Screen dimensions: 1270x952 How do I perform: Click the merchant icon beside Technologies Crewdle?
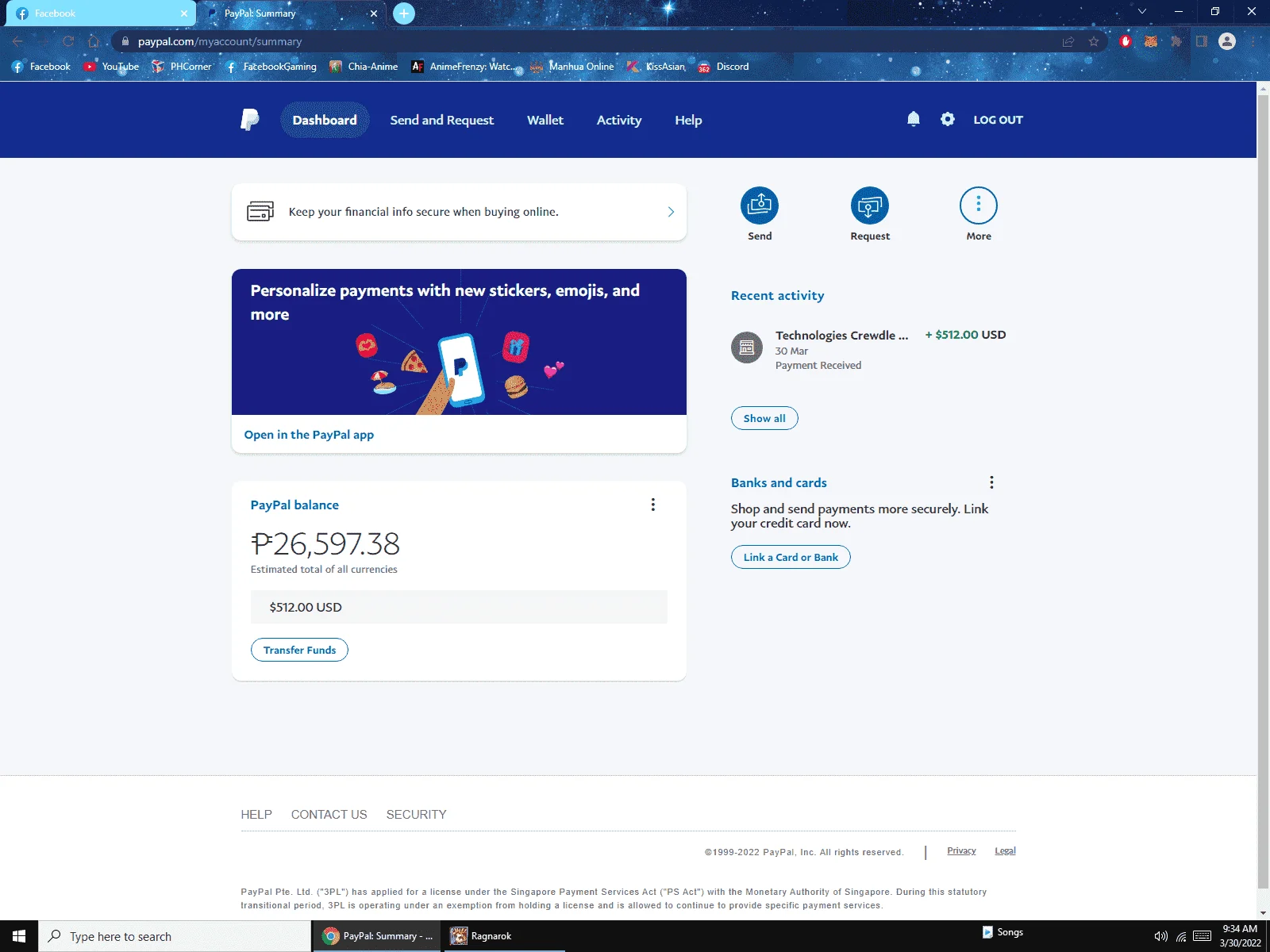(747, 347)
